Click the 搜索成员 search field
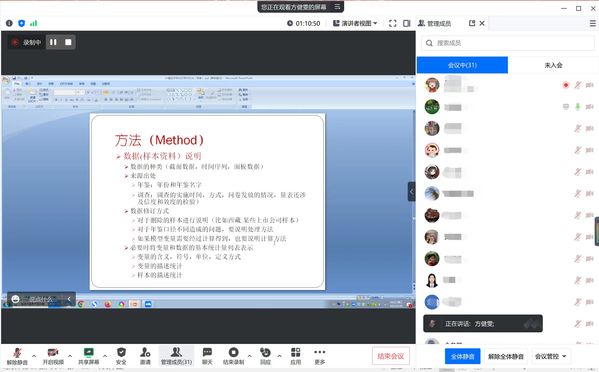The image size is (599, 372). click(508, 43)
